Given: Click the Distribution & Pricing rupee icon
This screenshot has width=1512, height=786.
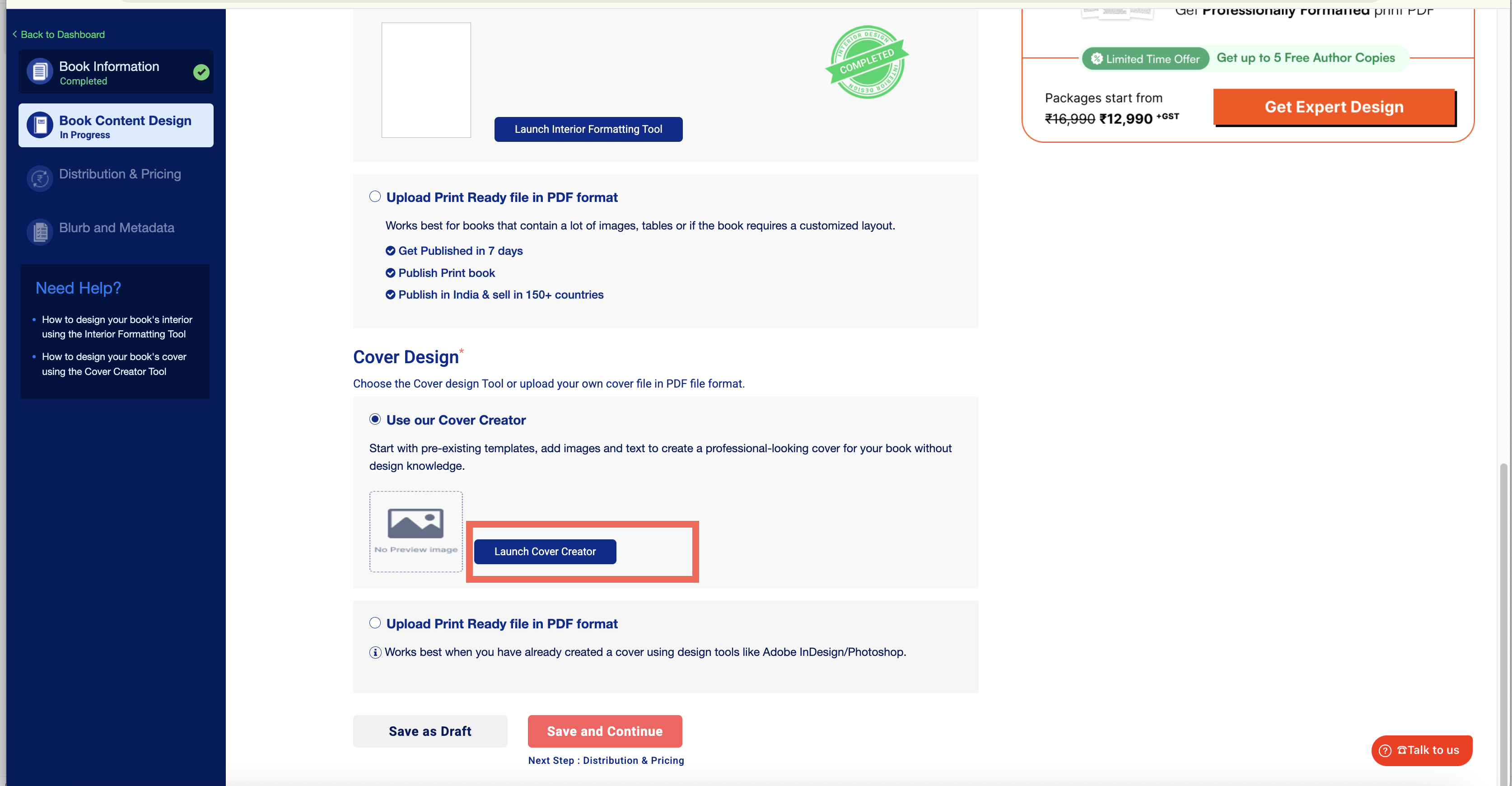Looking at the screenshot, I should (x=39, y=178).
